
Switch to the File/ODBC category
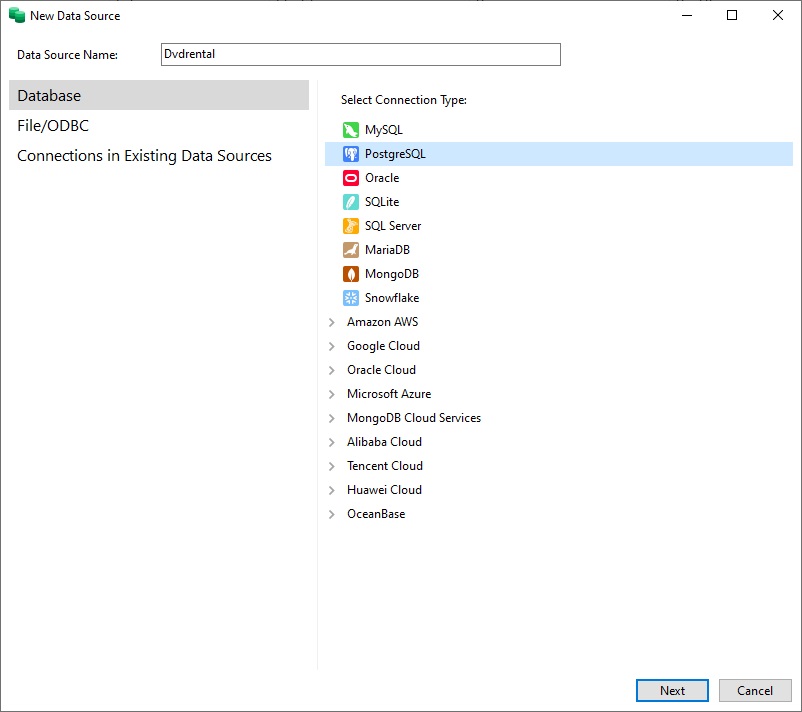tap(53, 125)
